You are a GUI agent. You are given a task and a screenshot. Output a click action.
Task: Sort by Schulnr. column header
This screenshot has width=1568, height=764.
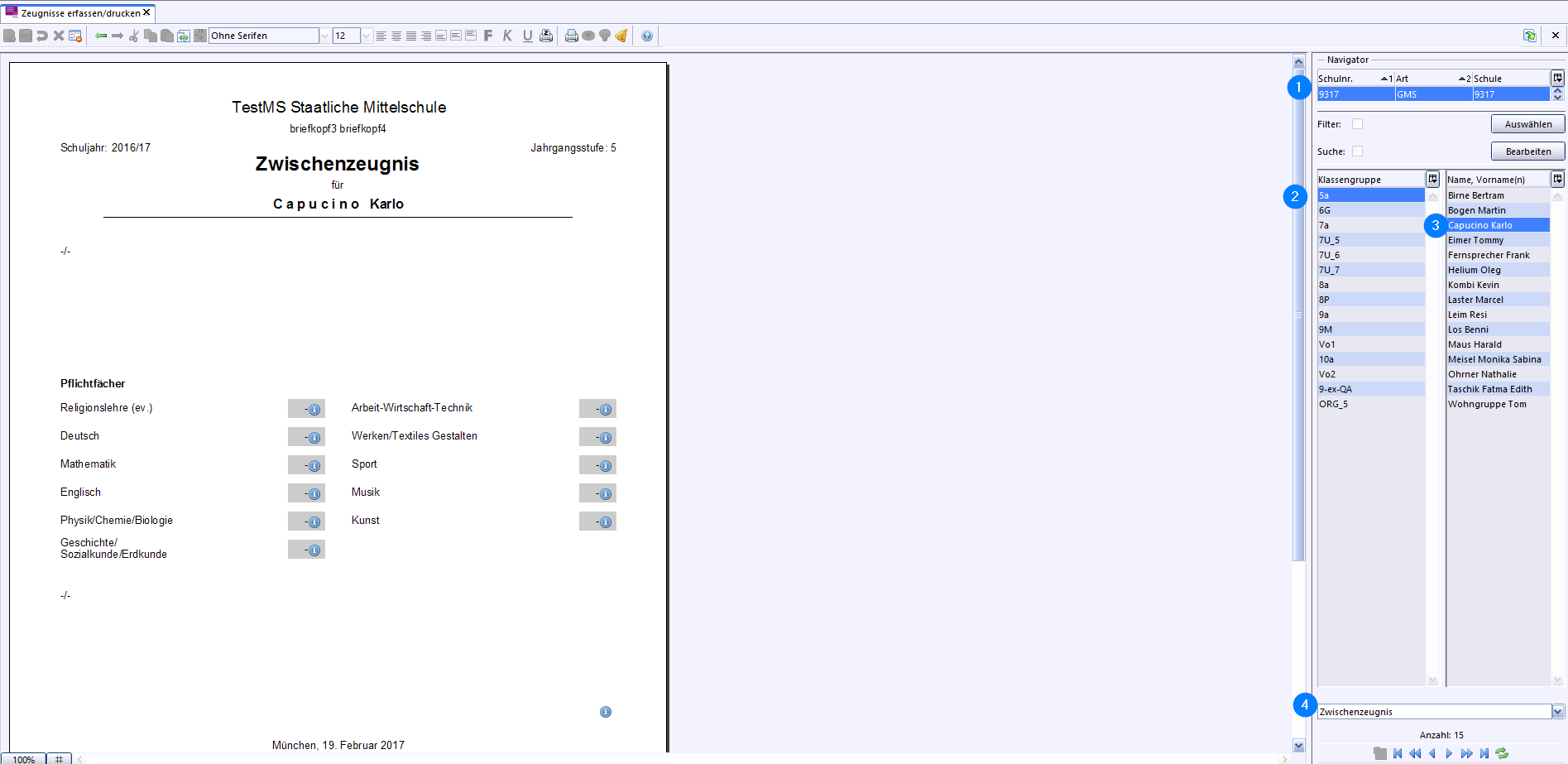(x=1355, y=79)
